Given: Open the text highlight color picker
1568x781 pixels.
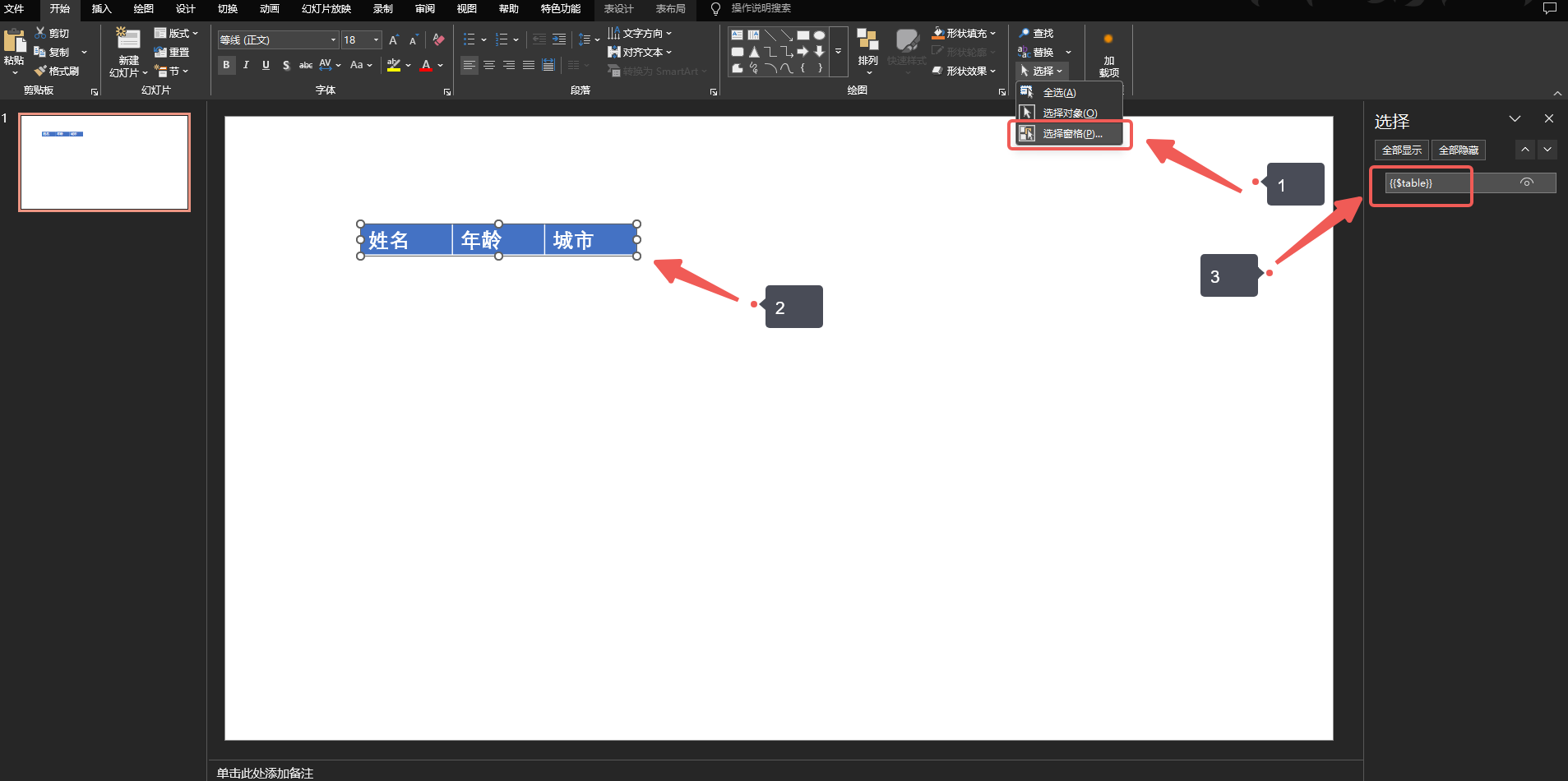Looking at the screenshot, I should click(408, 65).
